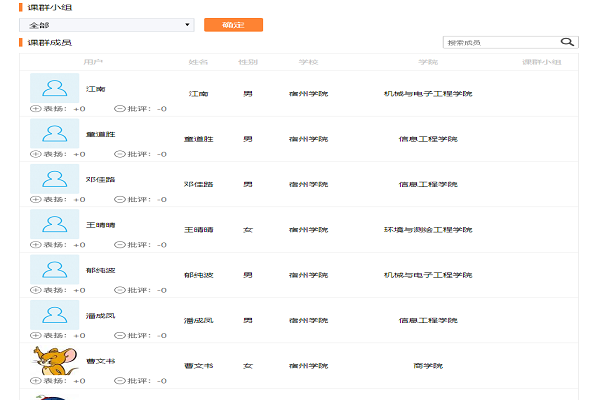600x400 pixels.
Task: Click the 学院 column header
Action: coord(428,62)
